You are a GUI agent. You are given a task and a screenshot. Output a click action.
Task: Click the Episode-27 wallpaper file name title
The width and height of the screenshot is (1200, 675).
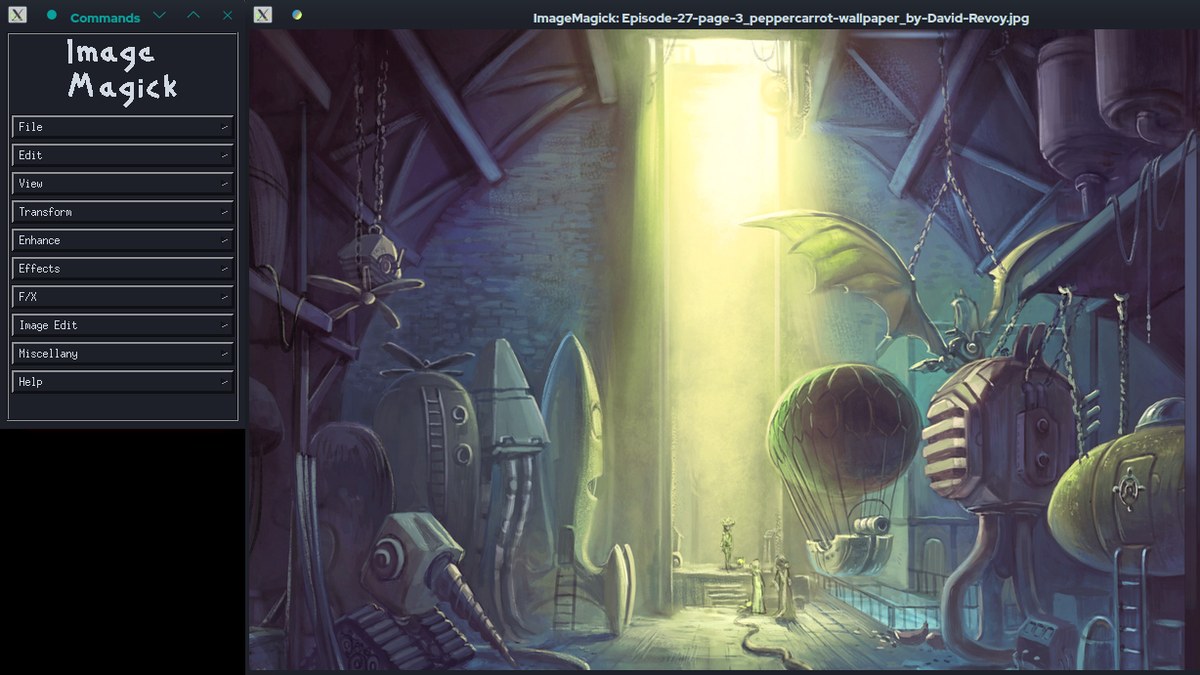pos(781,18)
